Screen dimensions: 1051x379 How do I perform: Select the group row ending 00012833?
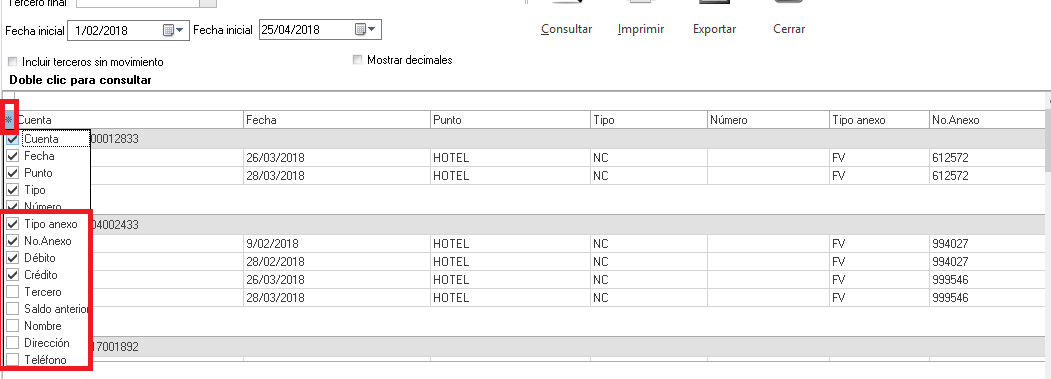(x=523, y=139)
